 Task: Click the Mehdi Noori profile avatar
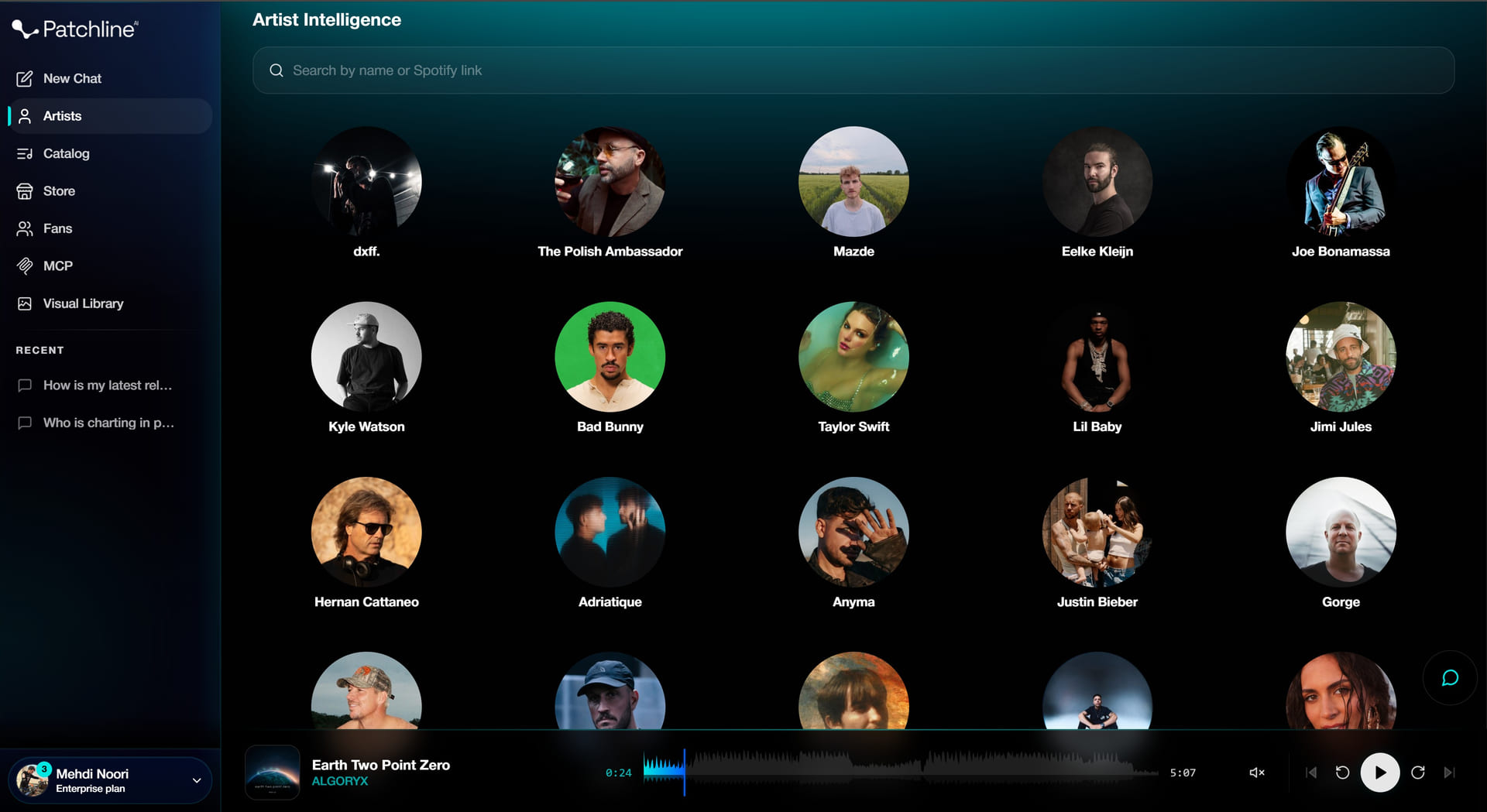(33, 780)
